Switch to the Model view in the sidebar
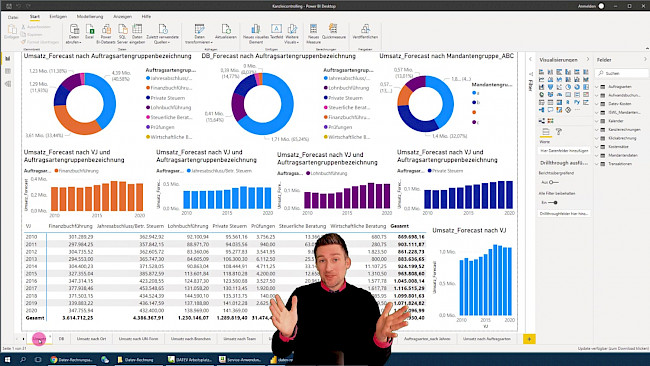Image resolution: width=650 pixels, height=366 pixels. tap(7, 84)
